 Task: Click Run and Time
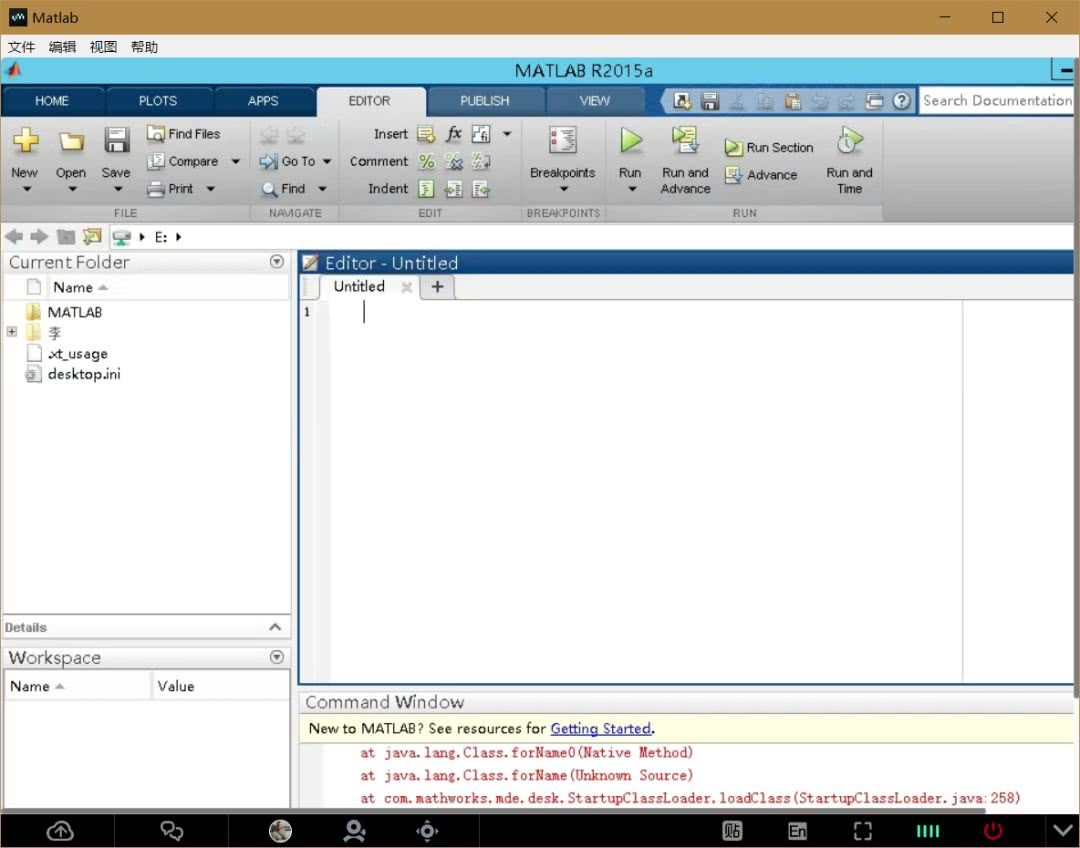(x=849, y=159)
